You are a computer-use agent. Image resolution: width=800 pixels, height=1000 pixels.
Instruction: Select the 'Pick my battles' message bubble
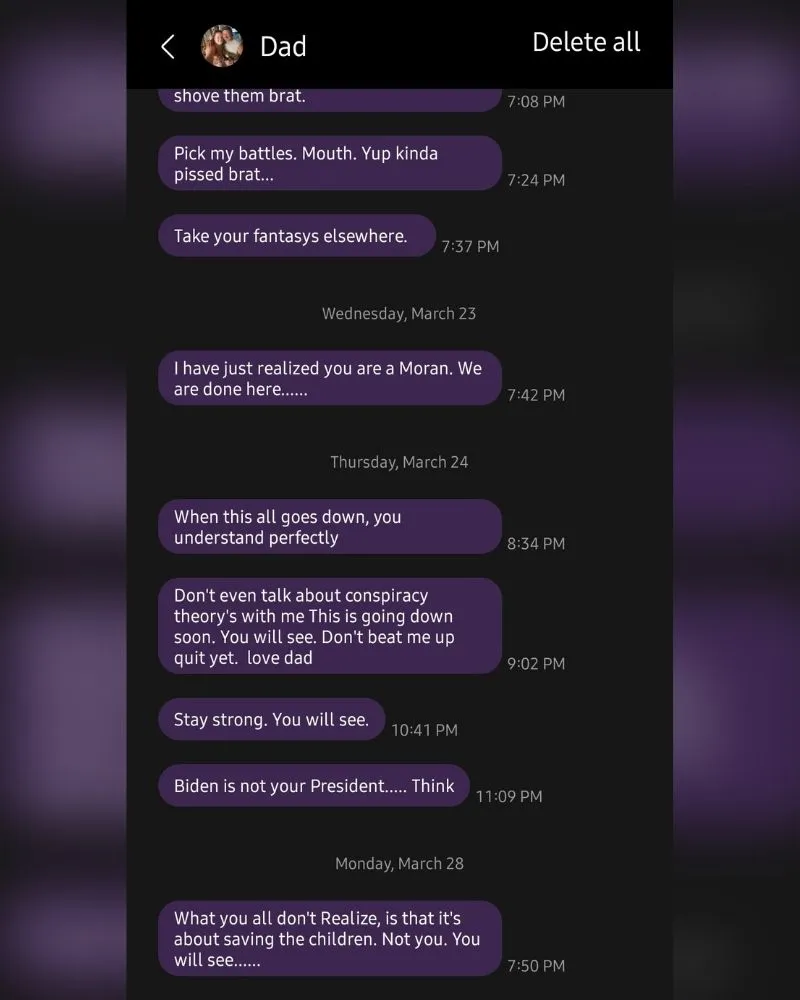330,163
